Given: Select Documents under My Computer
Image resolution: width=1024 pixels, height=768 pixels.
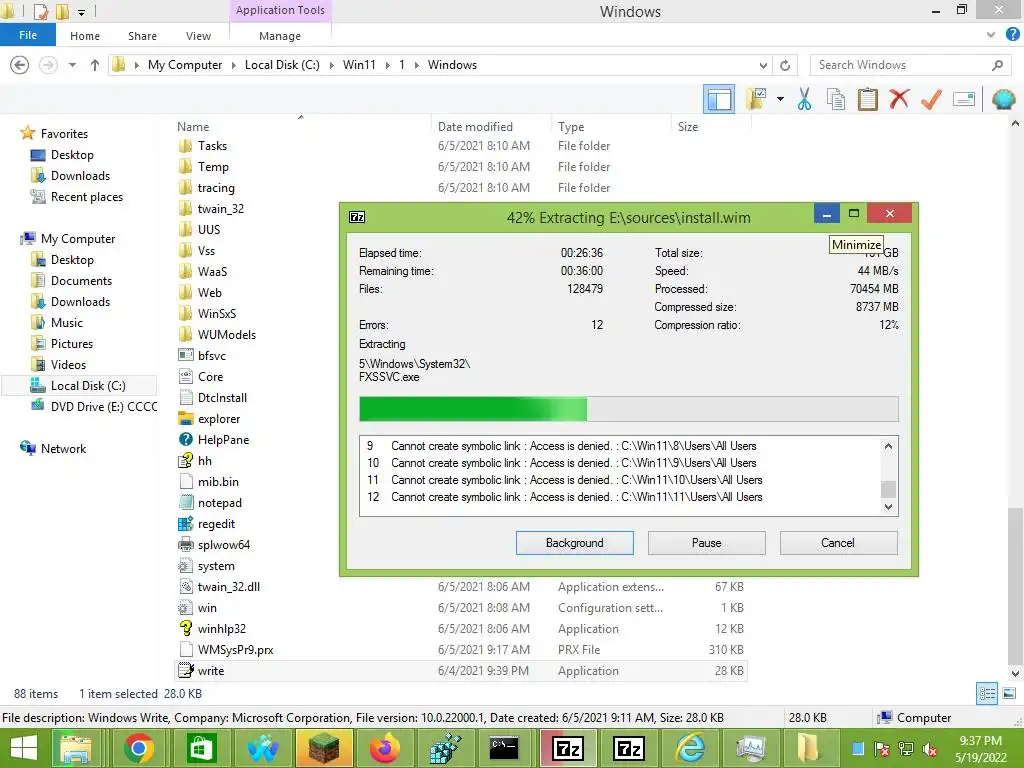Looking at the screenshot, I should pos(81,281).
